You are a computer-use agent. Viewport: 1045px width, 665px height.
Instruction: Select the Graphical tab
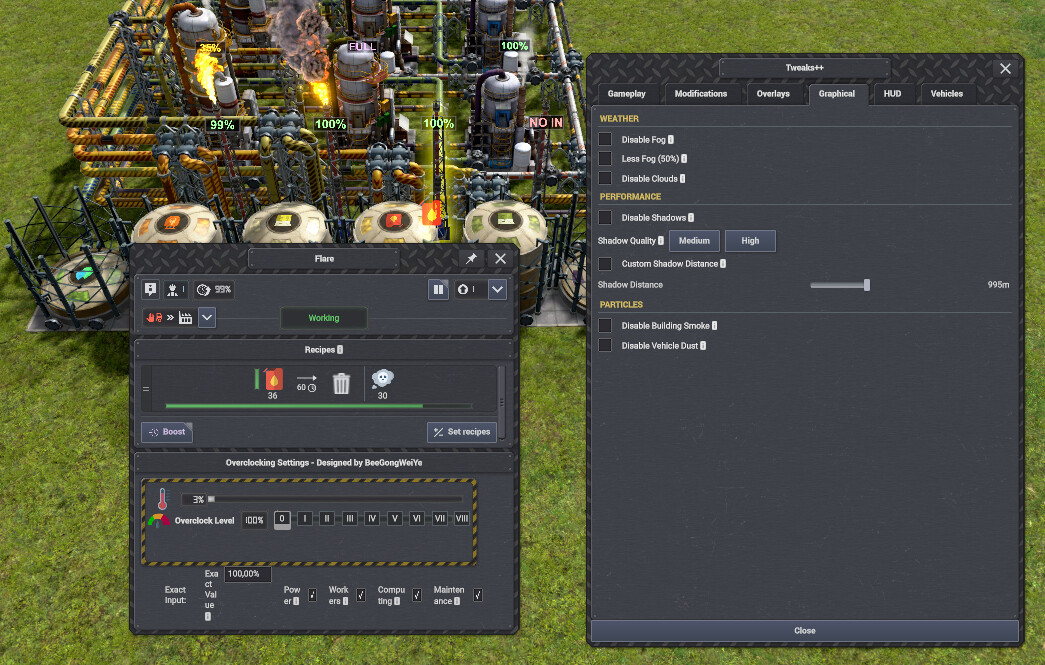(837, 94)
